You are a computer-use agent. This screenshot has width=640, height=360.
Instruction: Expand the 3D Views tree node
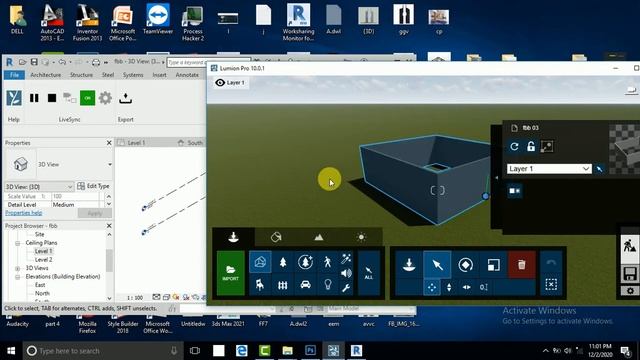pyautogui.click(x=18, y=269)
